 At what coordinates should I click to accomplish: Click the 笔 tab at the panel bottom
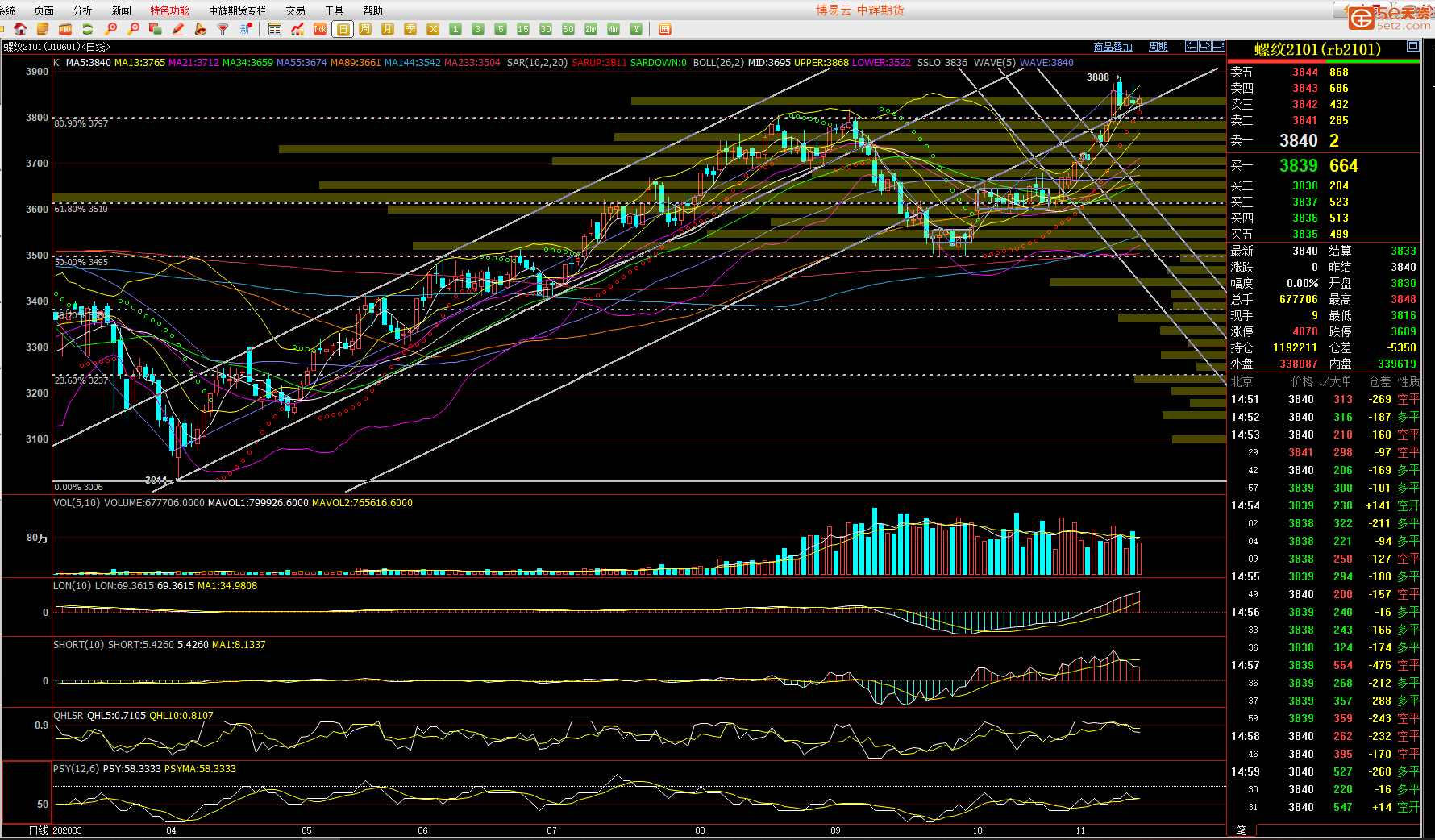point(1242,830)
